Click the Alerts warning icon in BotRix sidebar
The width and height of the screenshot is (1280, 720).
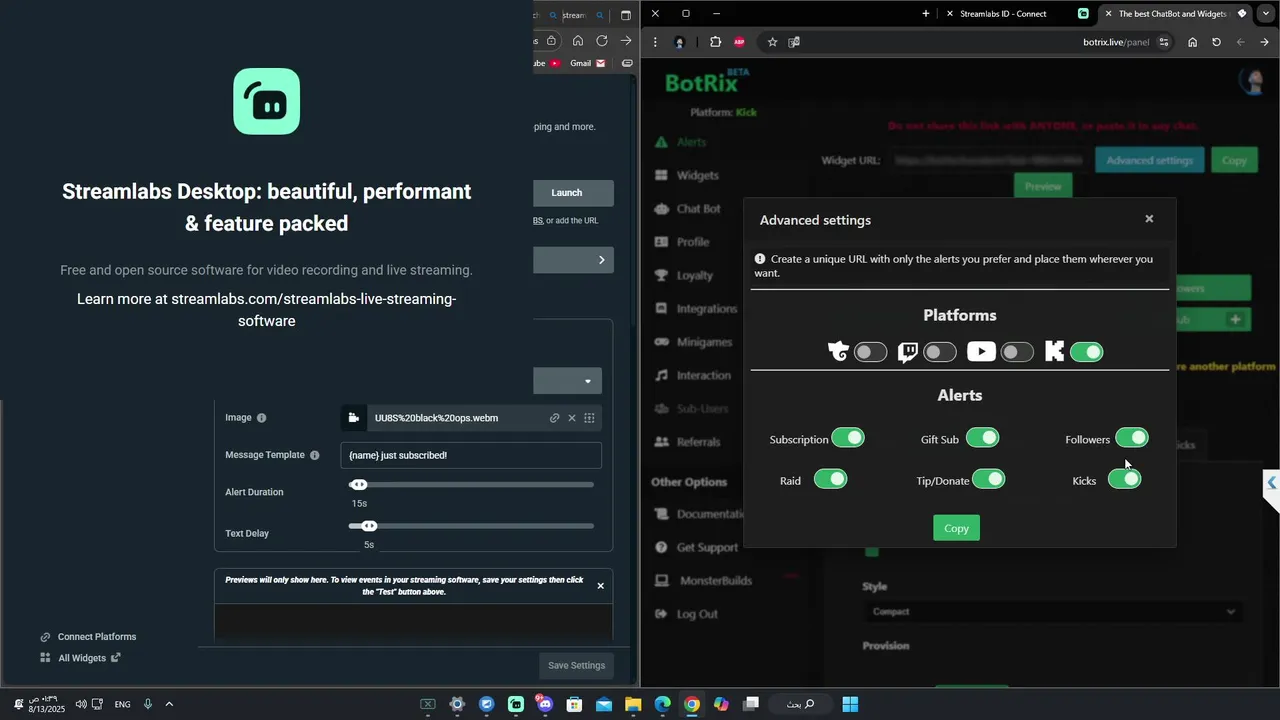[661, 142]
